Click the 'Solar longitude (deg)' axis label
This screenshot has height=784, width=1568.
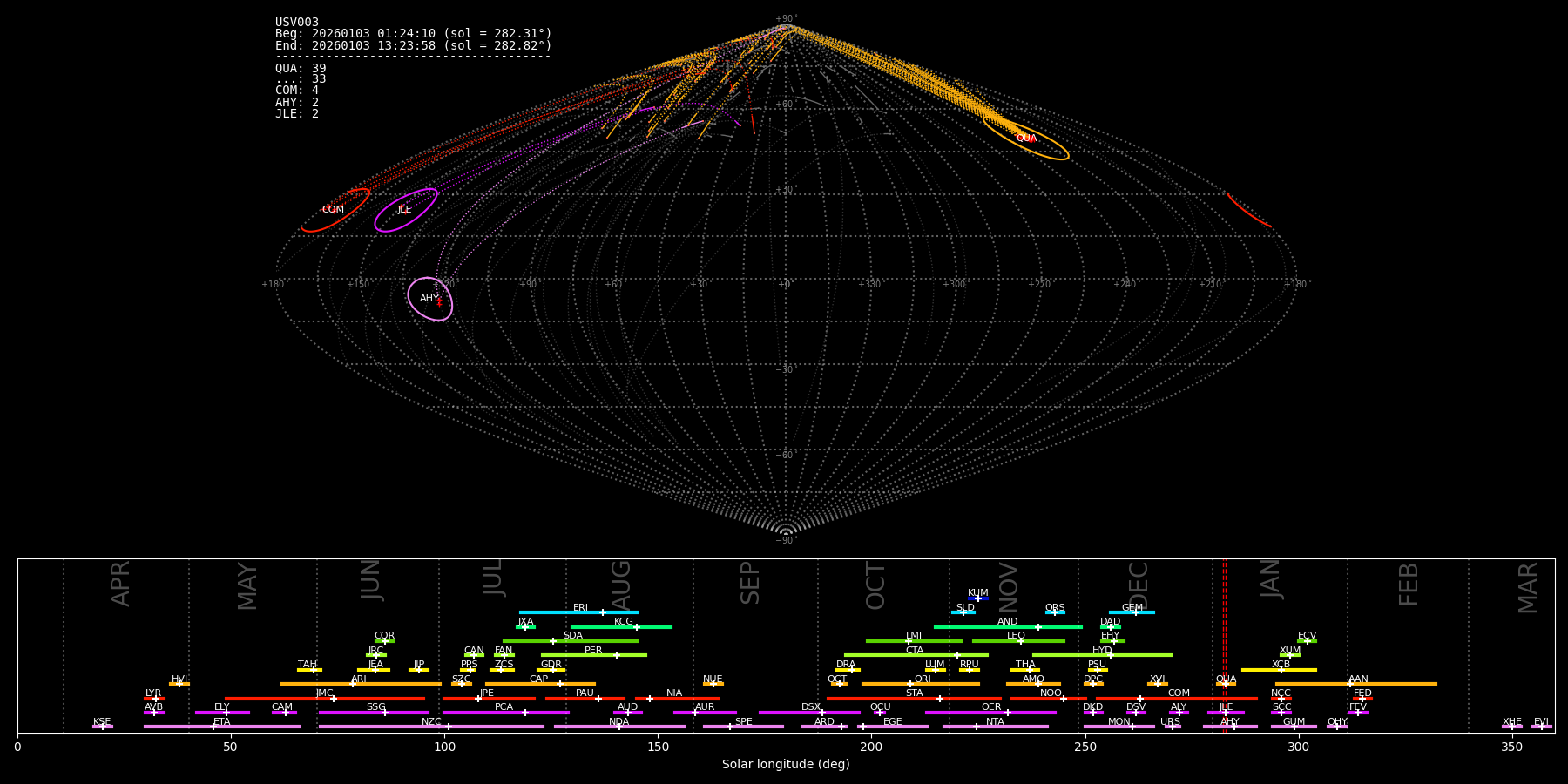[x=786, y=765]
